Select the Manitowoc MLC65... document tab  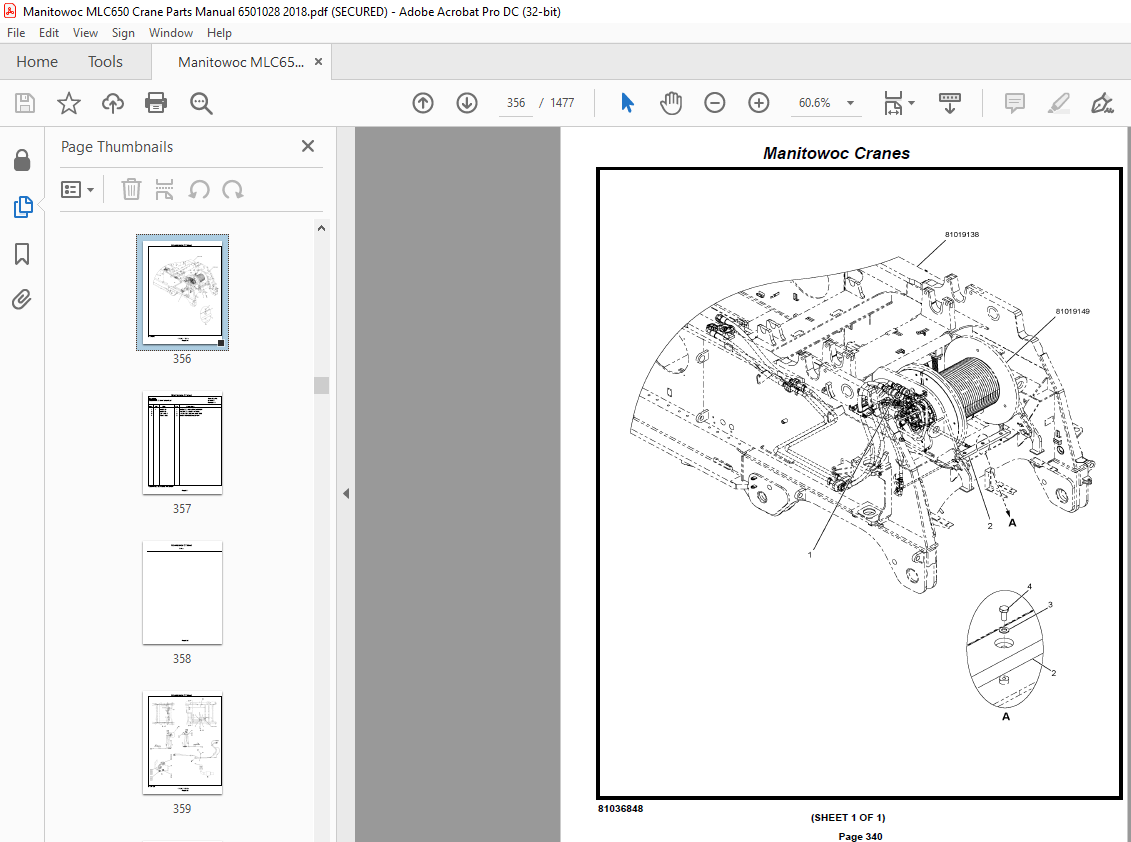tap(241, 62)
